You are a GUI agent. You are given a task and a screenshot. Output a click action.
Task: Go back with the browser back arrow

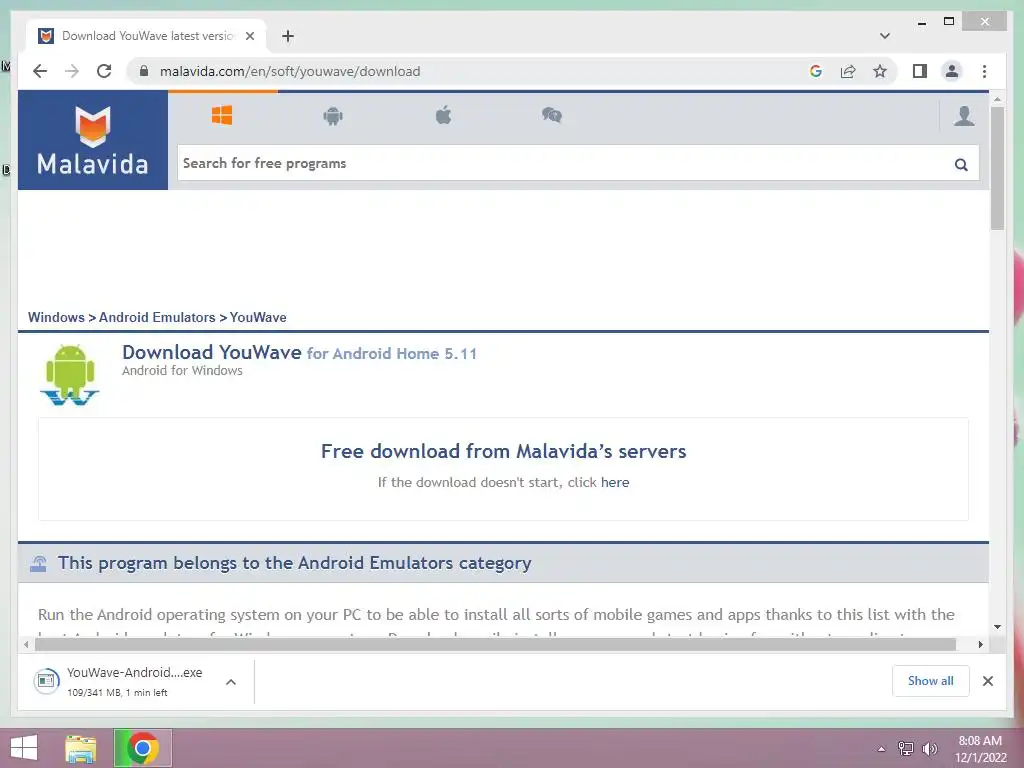tap(40, 71)
